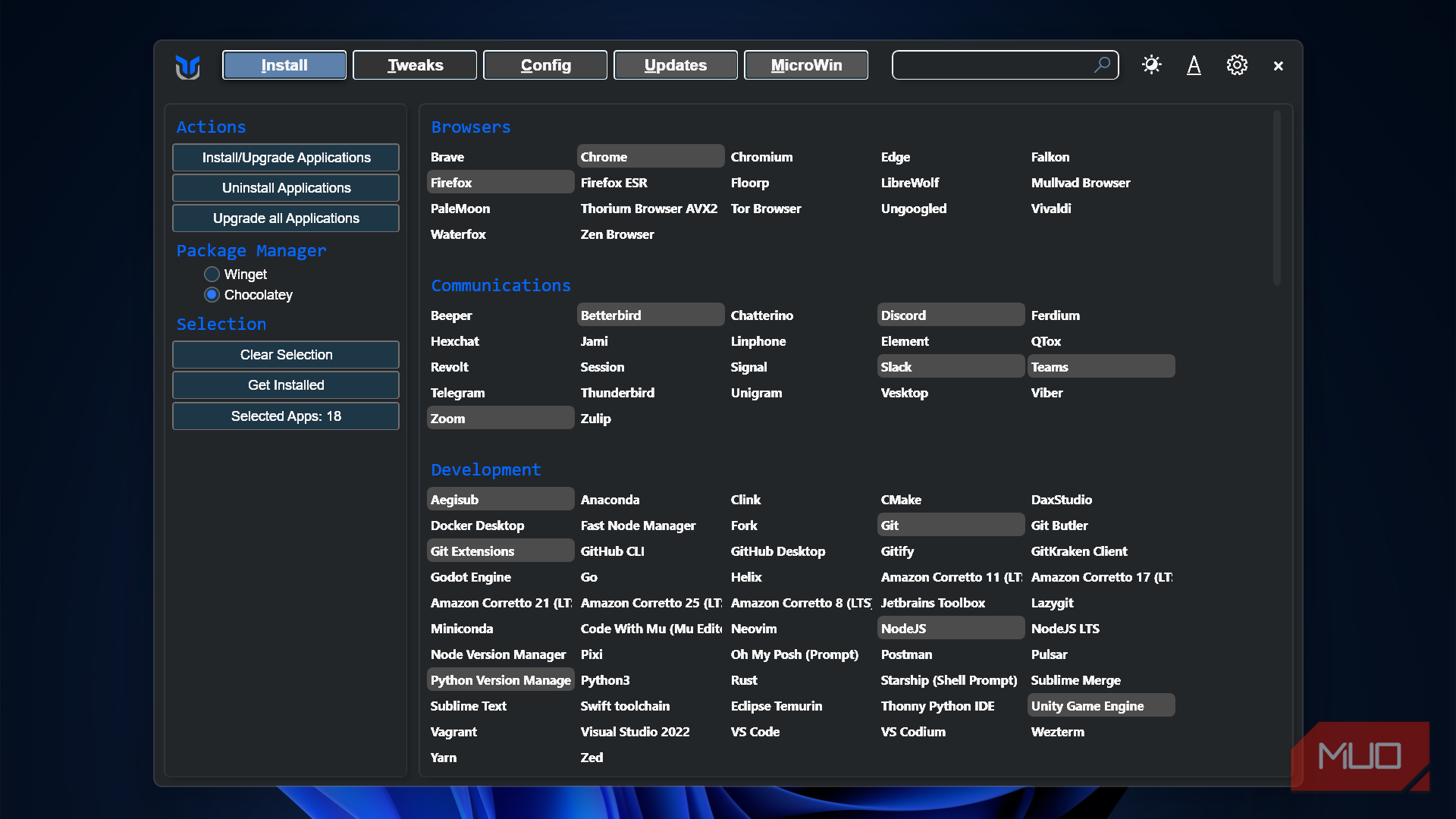Open the font scaling 'A' icon
The image size is (1456, 819).
coord(1194,65)
